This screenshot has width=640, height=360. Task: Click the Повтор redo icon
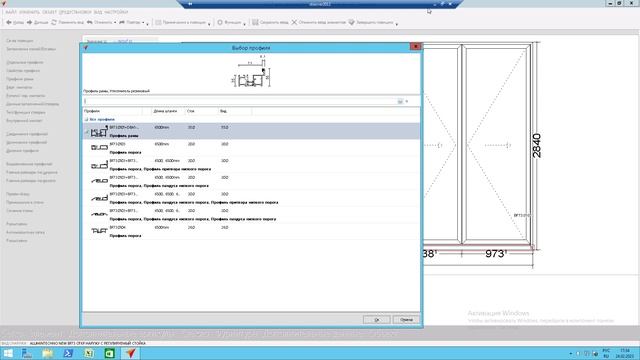click(122, 22)
